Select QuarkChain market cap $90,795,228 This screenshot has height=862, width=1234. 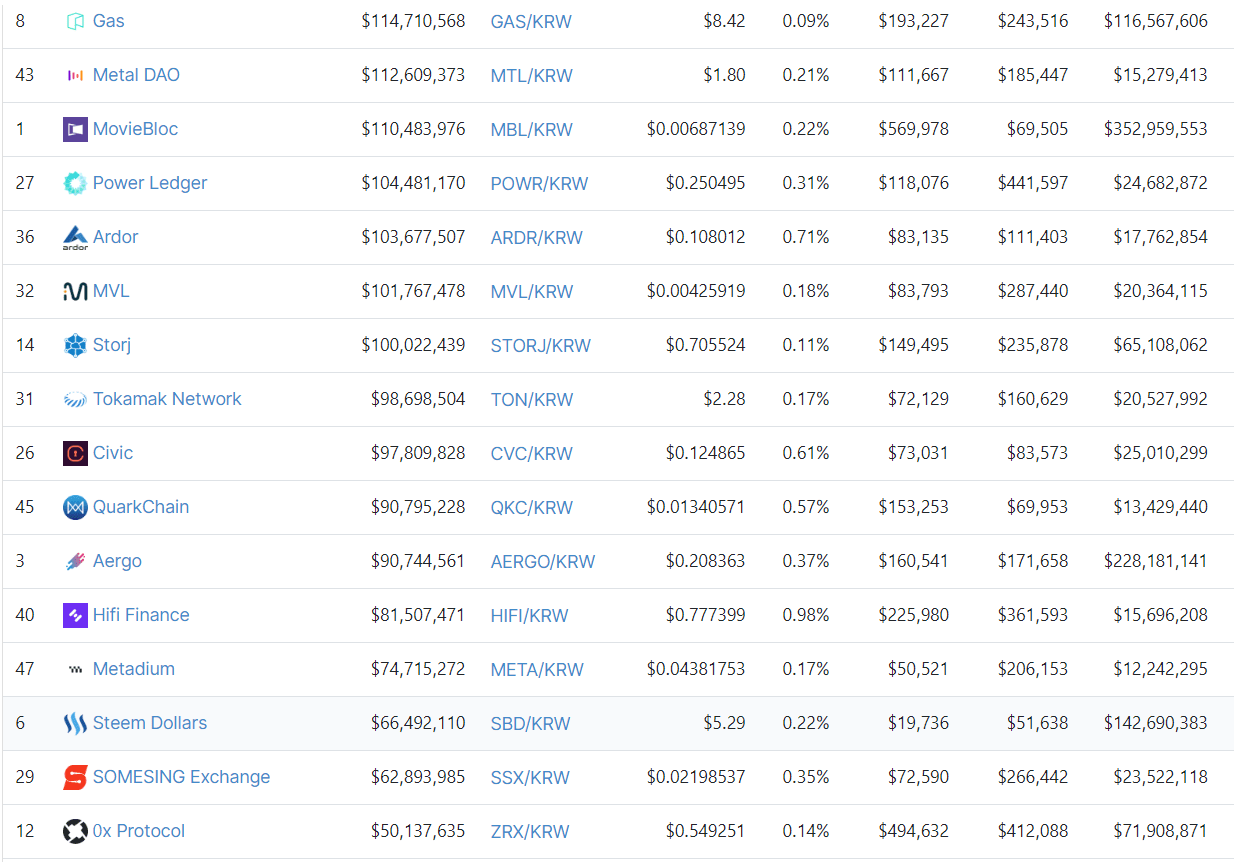418,507
